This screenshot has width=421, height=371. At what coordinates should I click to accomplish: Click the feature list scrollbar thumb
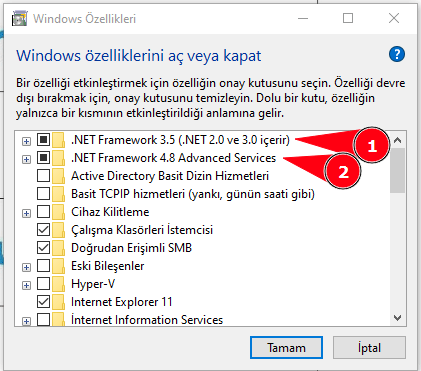(x=397, y=171)
